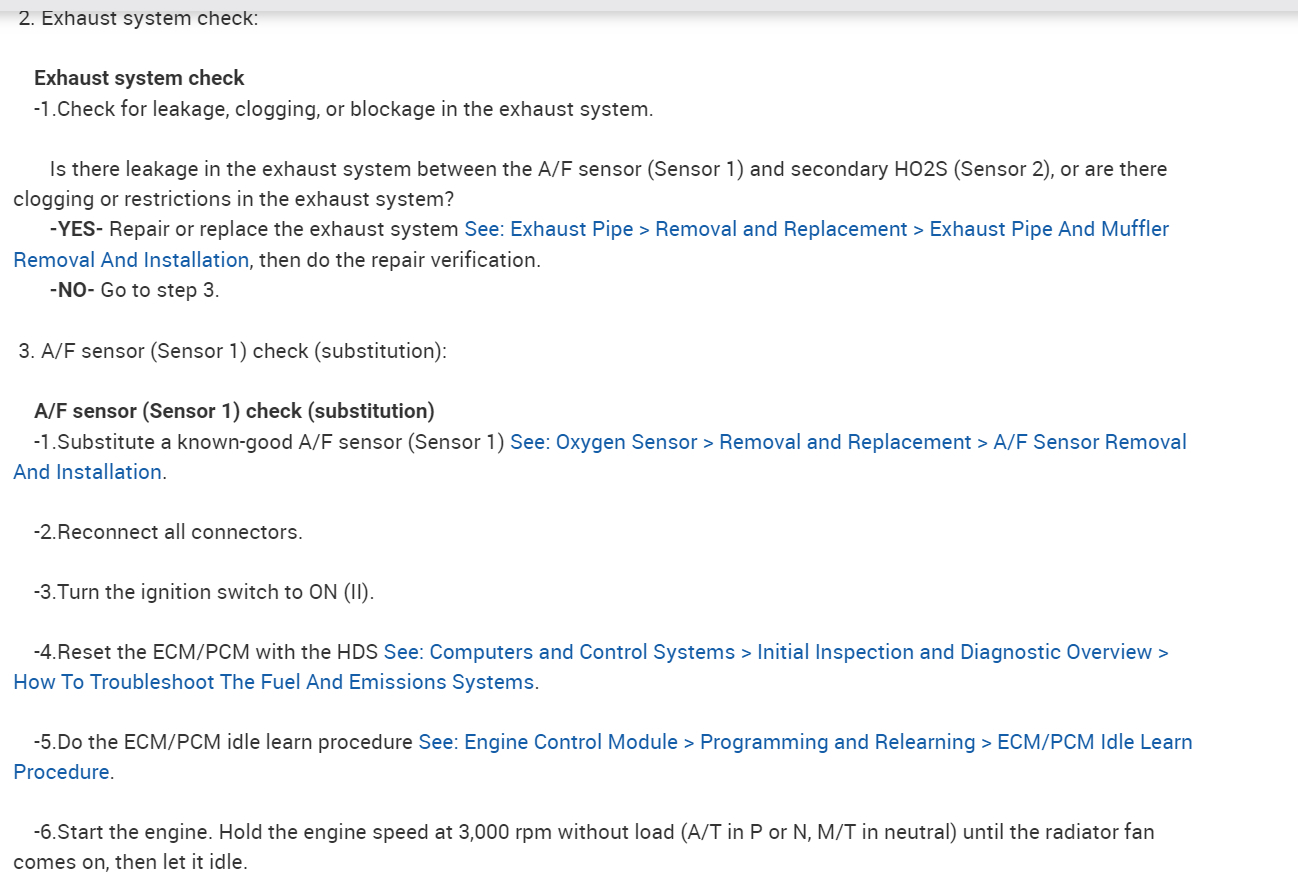The width and height of the screenshot is (1298, 889).
Task: Click the bold -YES- answer label
Action: click(76, 229)
